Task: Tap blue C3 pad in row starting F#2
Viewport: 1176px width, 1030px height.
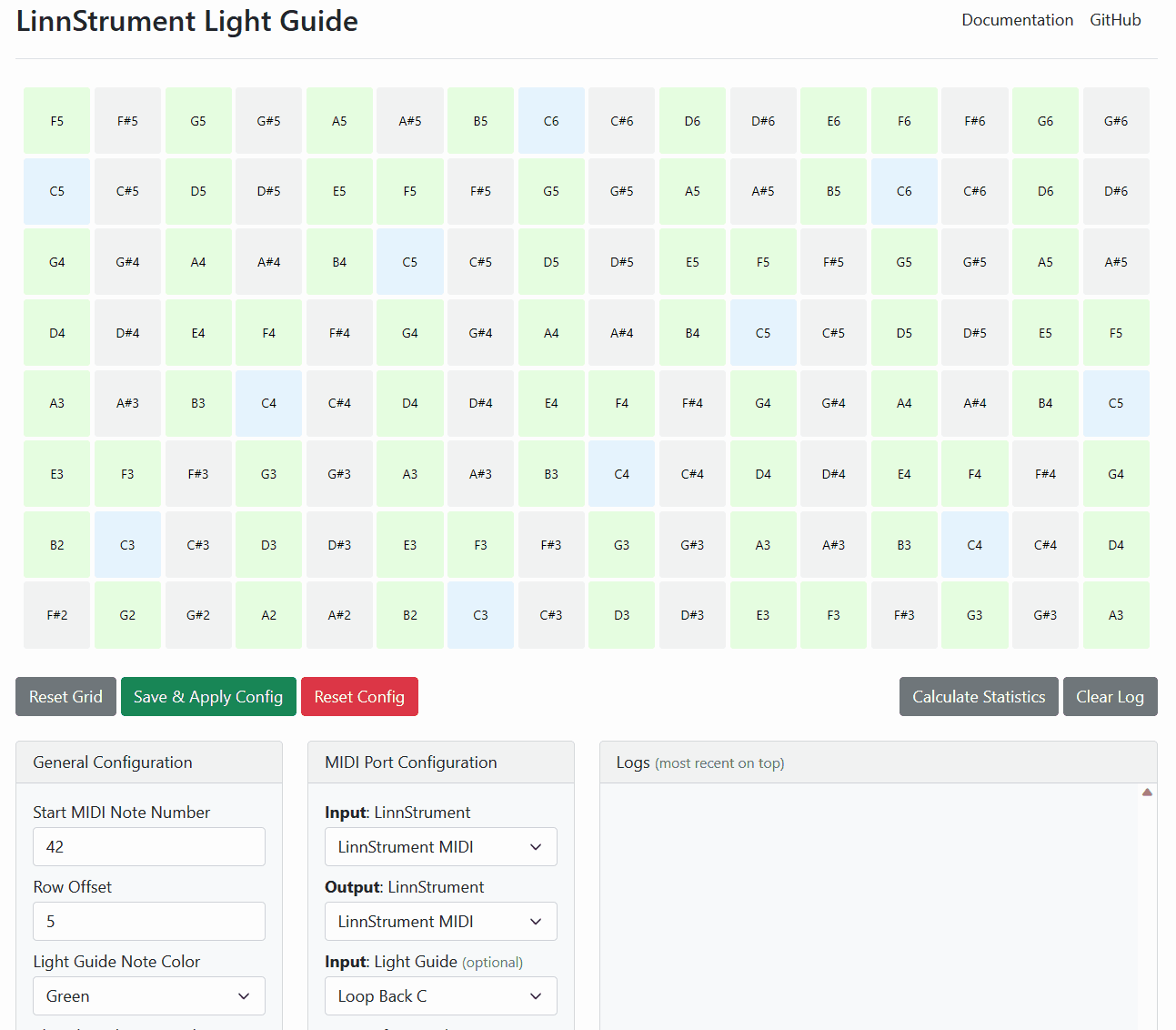Action: point(480,615)
